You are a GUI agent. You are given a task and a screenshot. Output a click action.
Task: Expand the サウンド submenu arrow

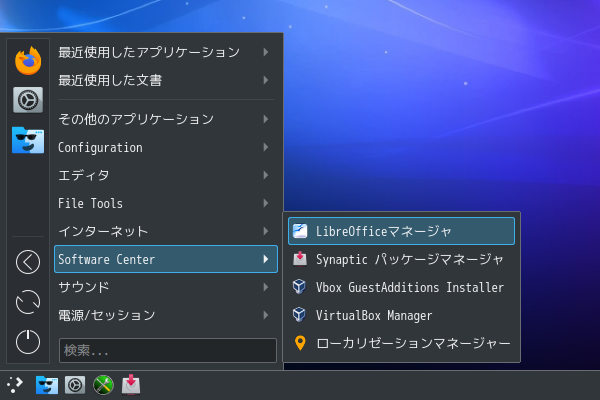click(266, 287)
